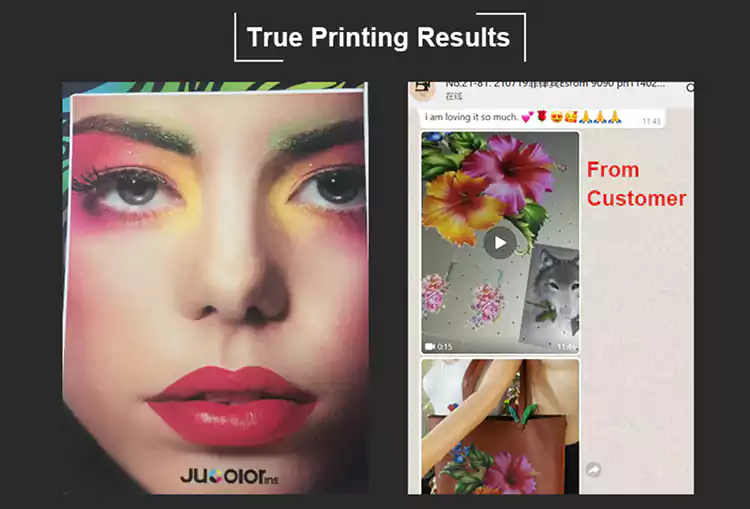Open the sewing machine contact avatar
This screenshot has width=750, height=509.
pos(422,89)
